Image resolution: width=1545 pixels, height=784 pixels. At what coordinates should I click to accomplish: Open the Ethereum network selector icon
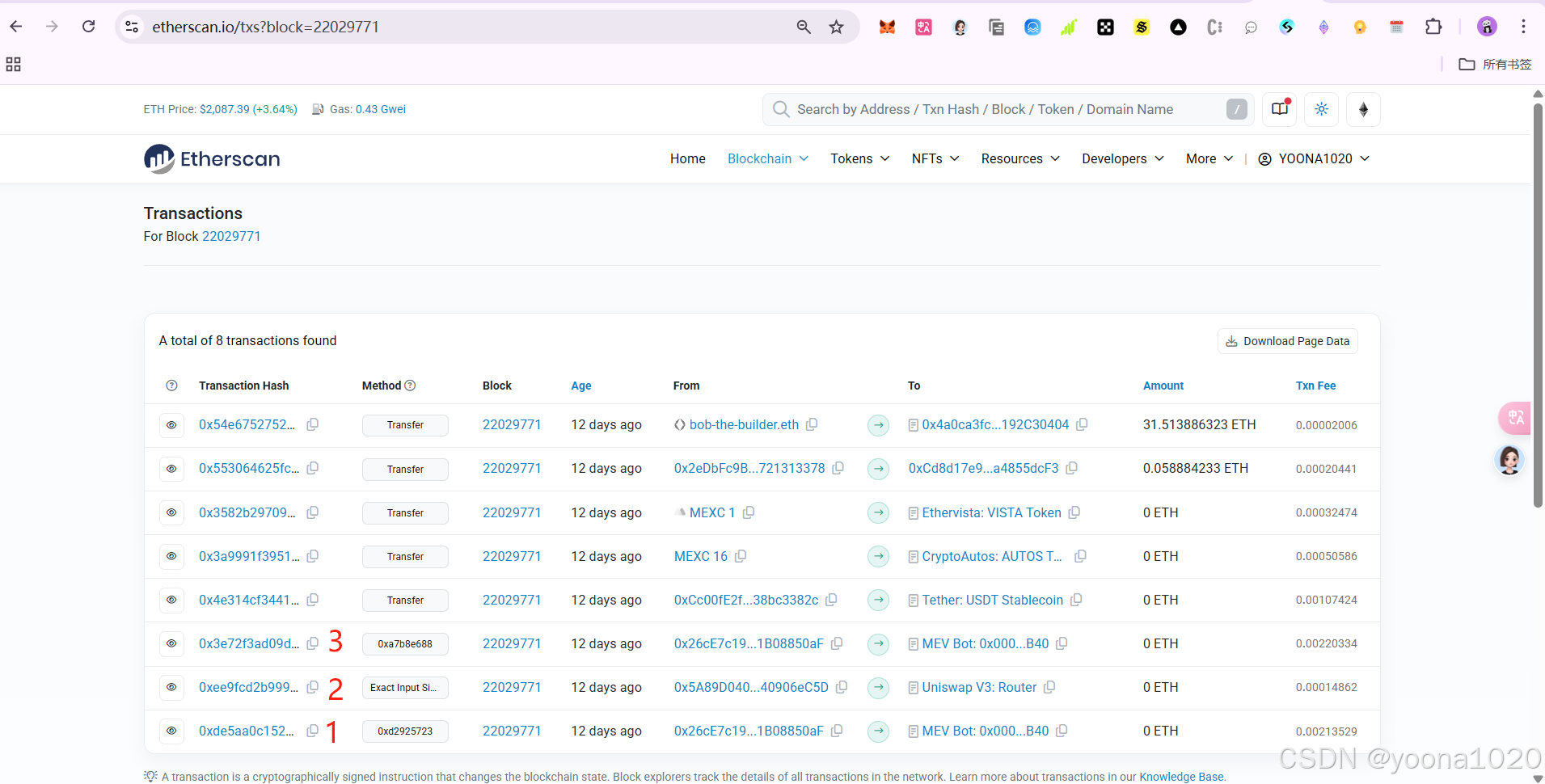pyautogui.click(x=1363, y=109)
